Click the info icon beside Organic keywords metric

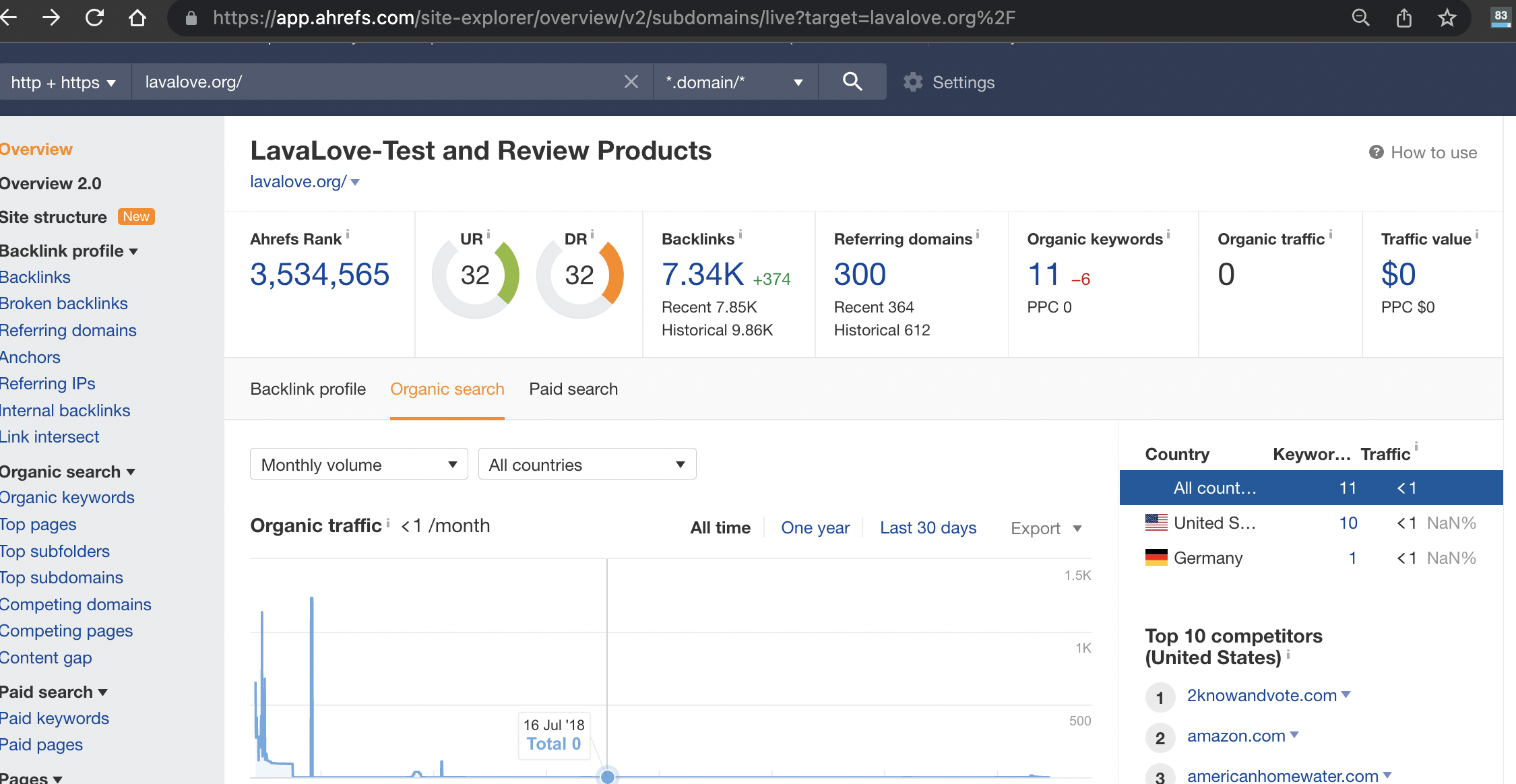tap(1168, 234)
